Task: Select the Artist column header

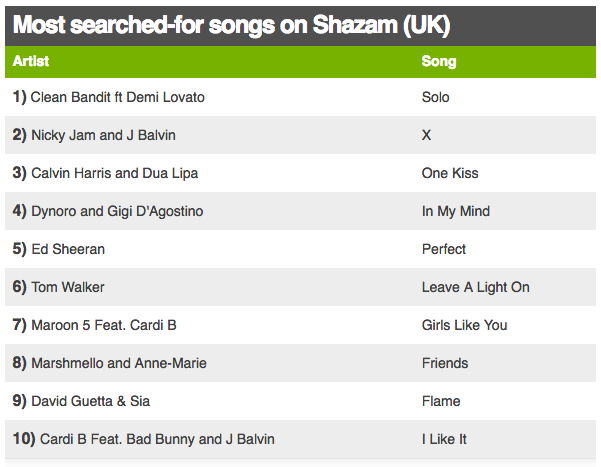Action: tap(31, 61)
